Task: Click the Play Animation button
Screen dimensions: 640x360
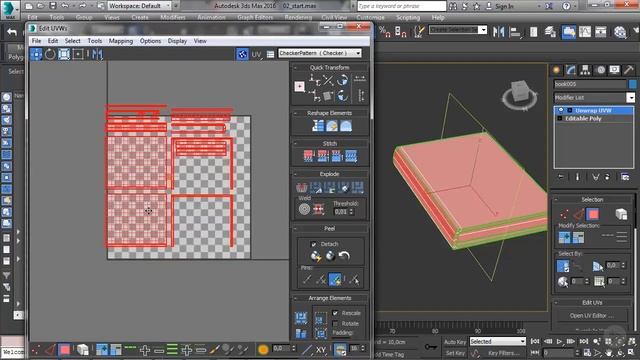Action: point(559,341)
